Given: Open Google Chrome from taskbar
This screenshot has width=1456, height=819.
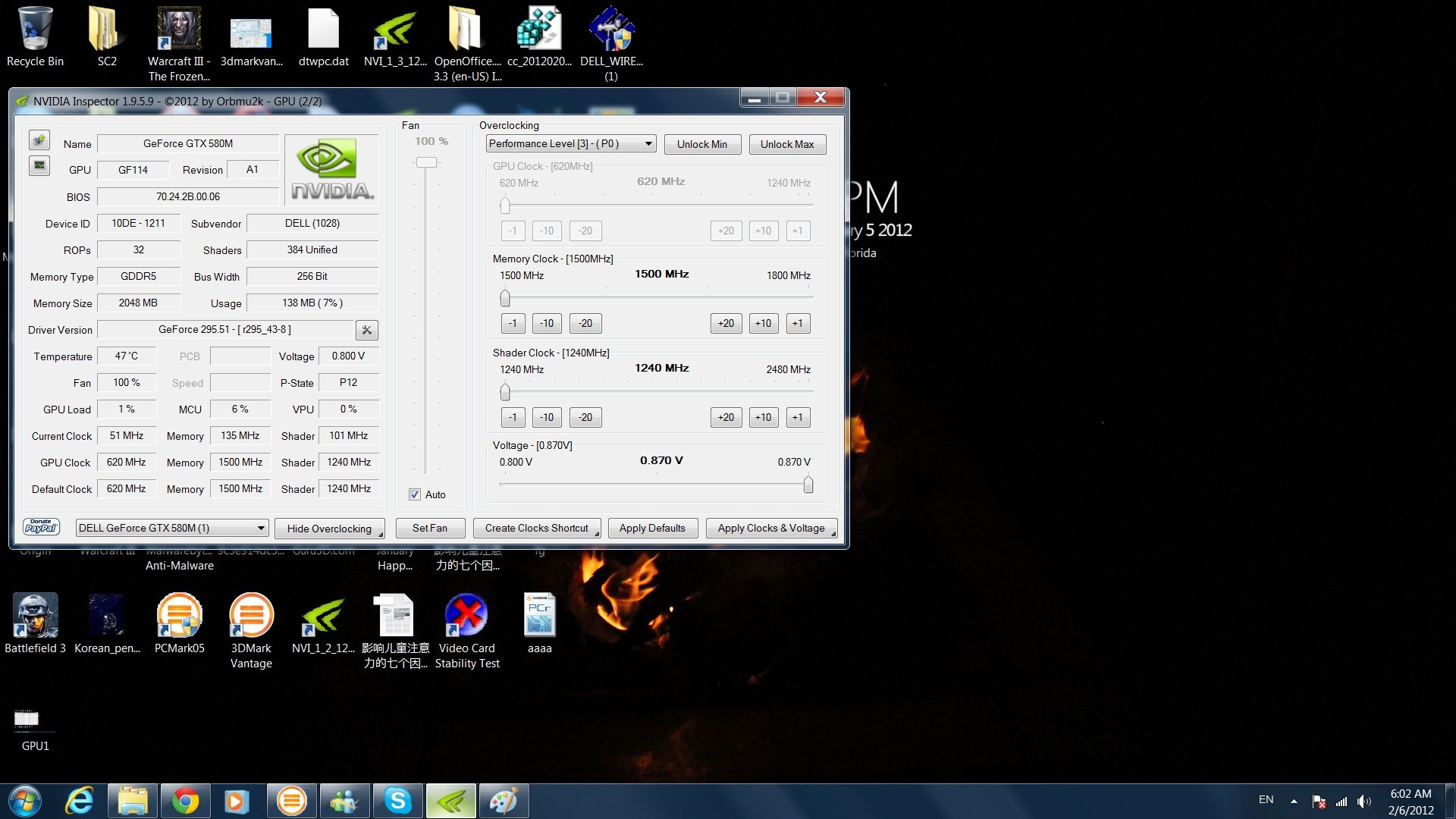Looking at the screenshot, I should tap(186, 801).
